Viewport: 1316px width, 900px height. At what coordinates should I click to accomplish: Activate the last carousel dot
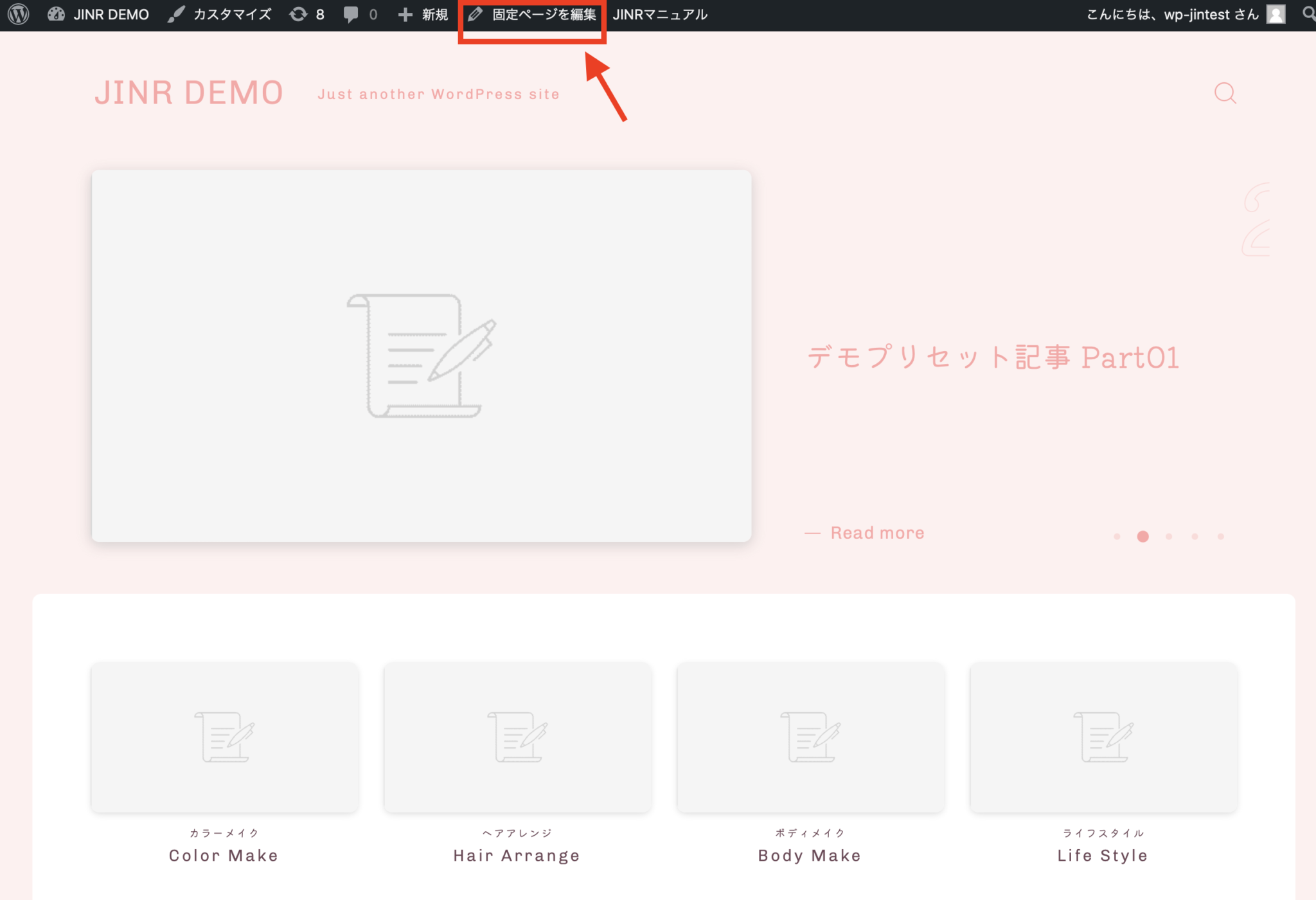point(1220,536)
